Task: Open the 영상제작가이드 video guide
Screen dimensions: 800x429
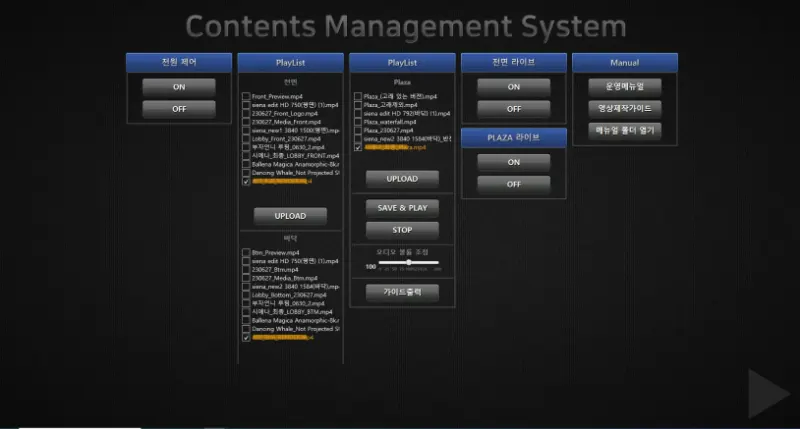Action: [625, 108]
